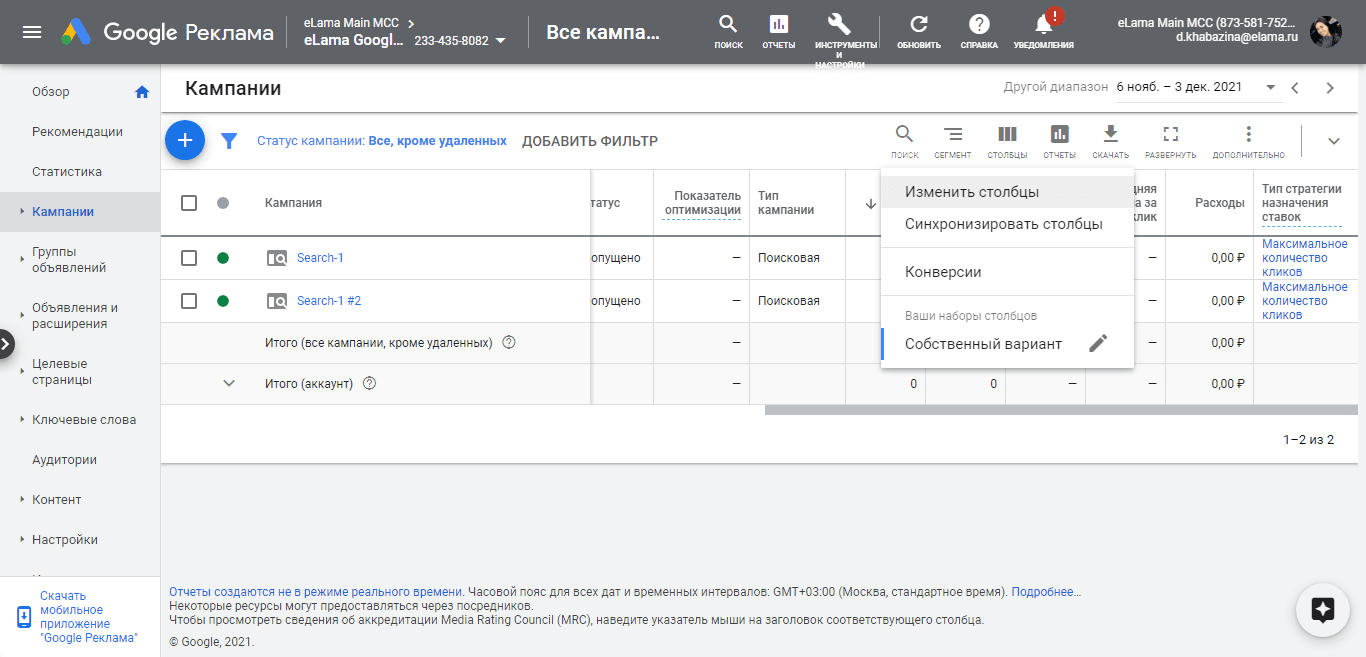Open the date range dropdown arrow
Viewport: 1366px width, 657px height.
coord(1271,88)
